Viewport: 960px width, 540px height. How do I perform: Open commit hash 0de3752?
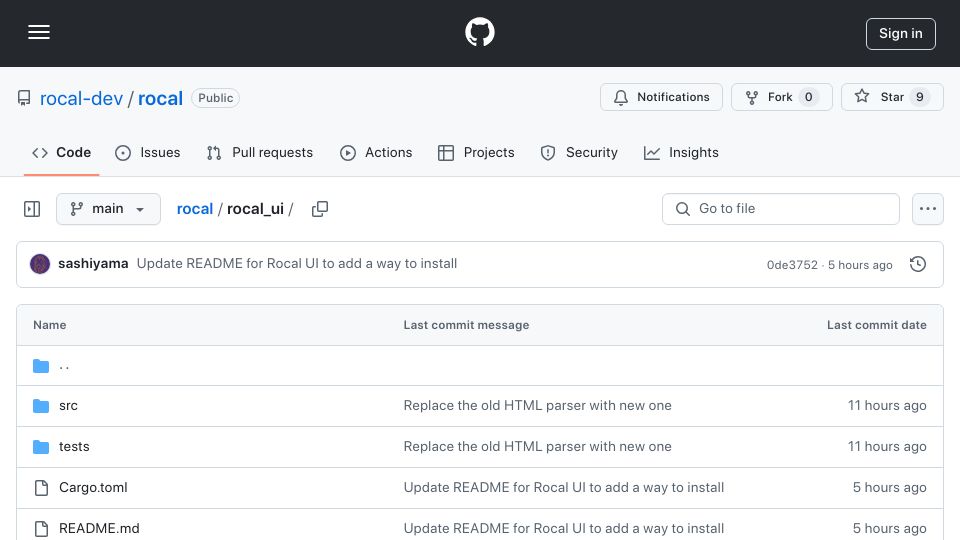792,265
